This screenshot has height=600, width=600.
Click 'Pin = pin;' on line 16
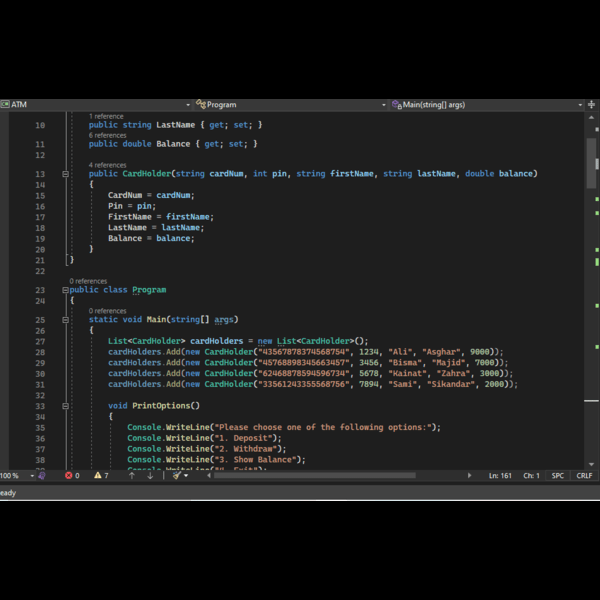tap(132, 206)
